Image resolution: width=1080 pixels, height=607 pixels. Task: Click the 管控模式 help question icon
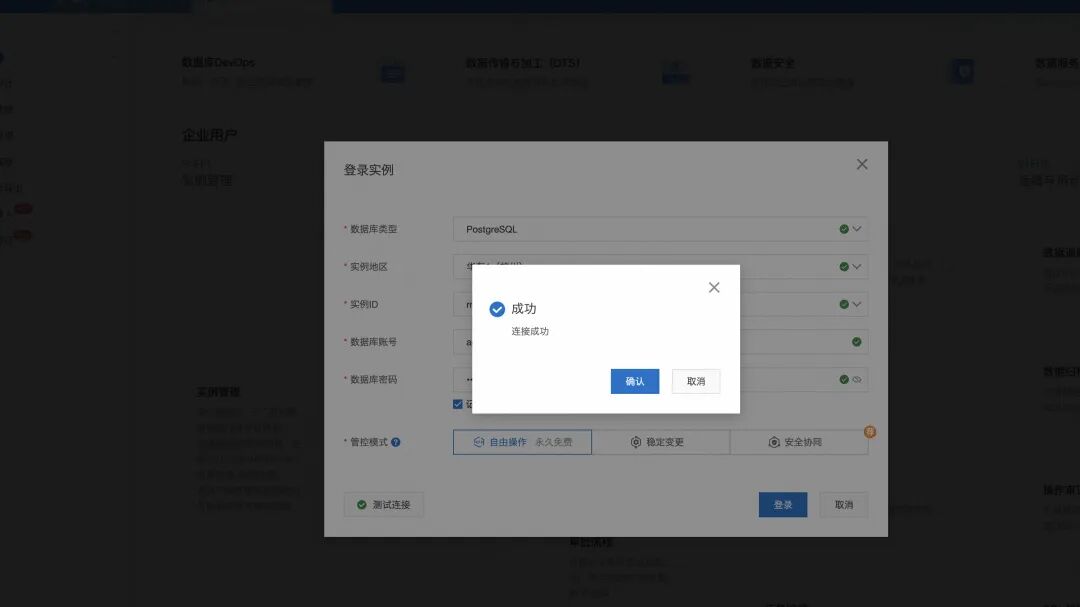coord(395,442)
